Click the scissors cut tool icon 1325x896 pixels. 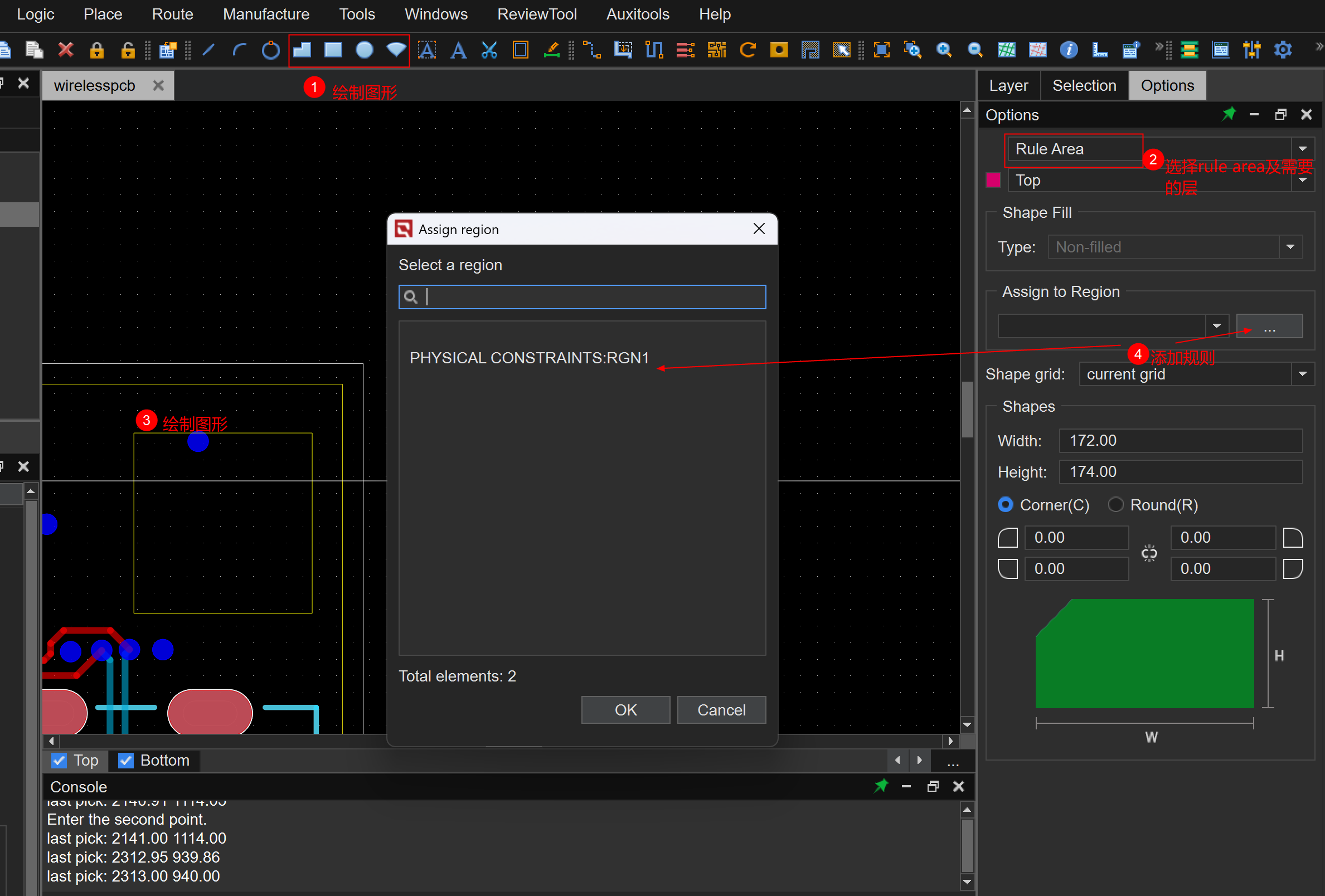[x=489, y=50]
